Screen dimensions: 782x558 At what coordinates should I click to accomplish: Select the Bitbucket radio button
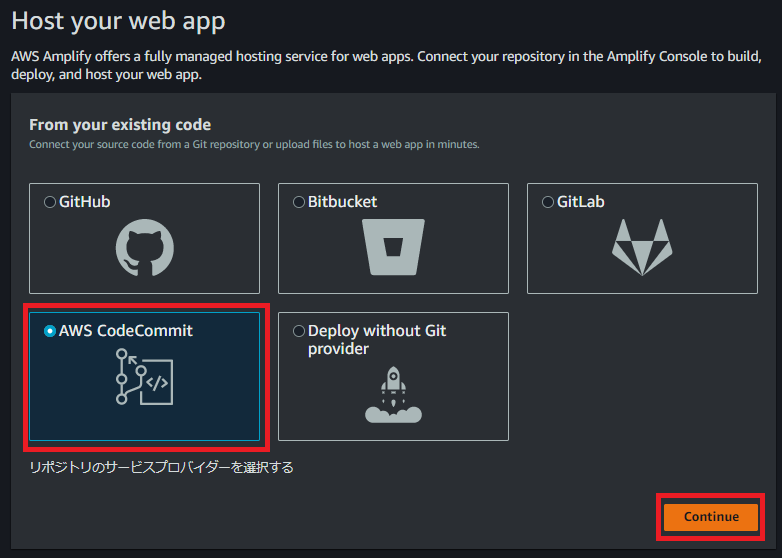(x=299, y=202)
